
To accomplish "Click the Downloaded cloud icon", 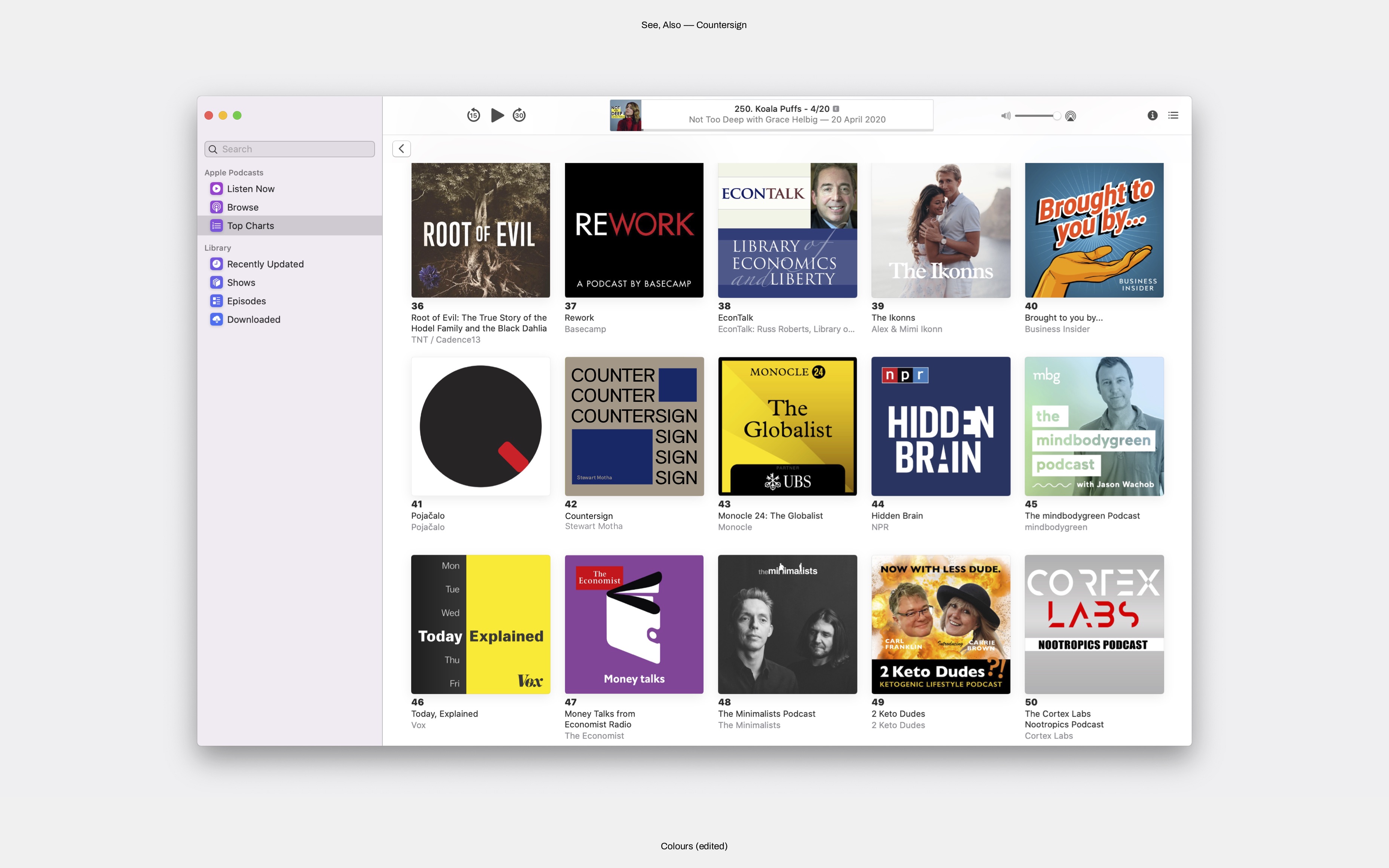I will click(x=216, y=319).
